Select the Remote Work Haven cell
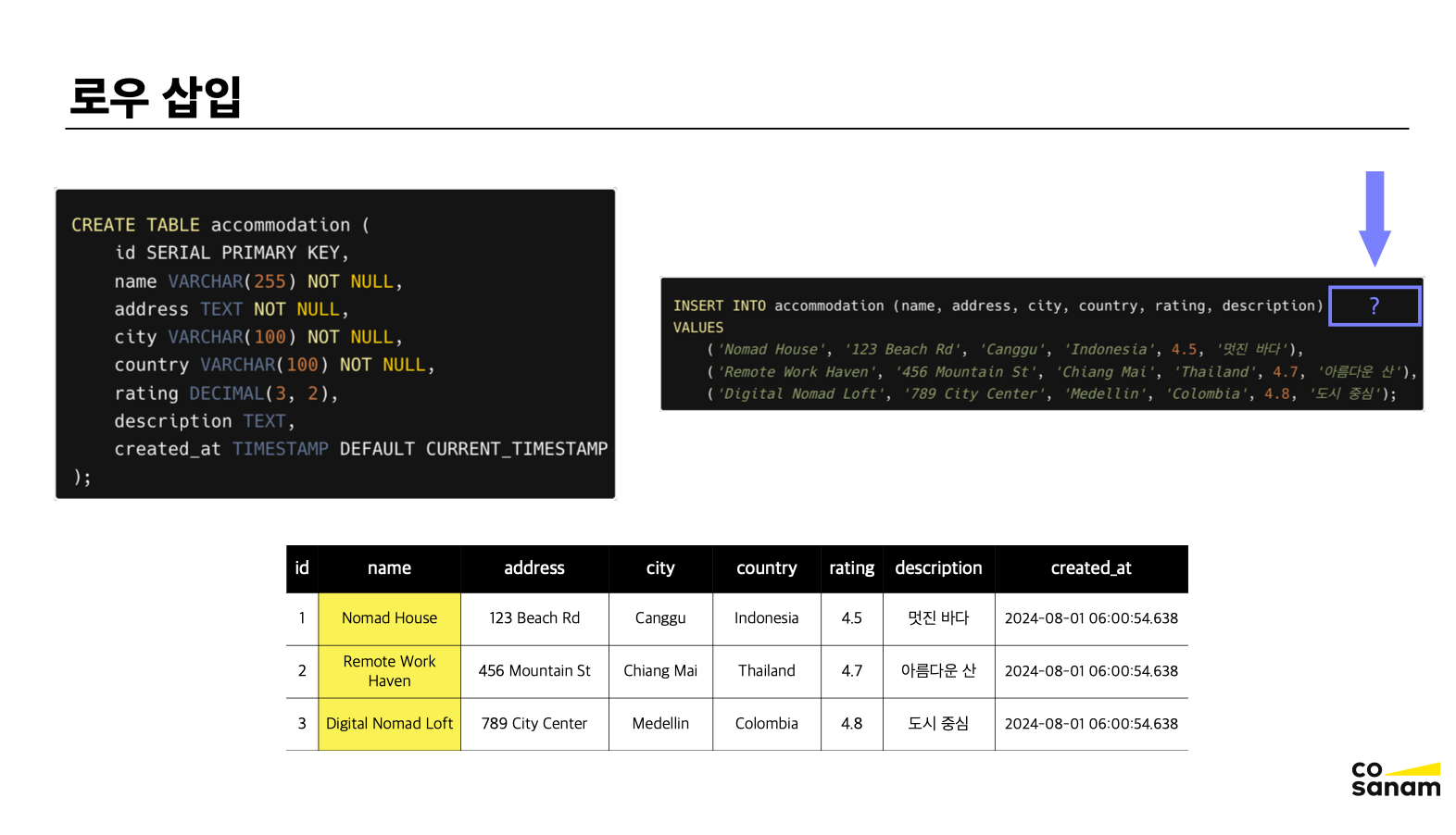Screen dimensions: 1456x835 389,671
